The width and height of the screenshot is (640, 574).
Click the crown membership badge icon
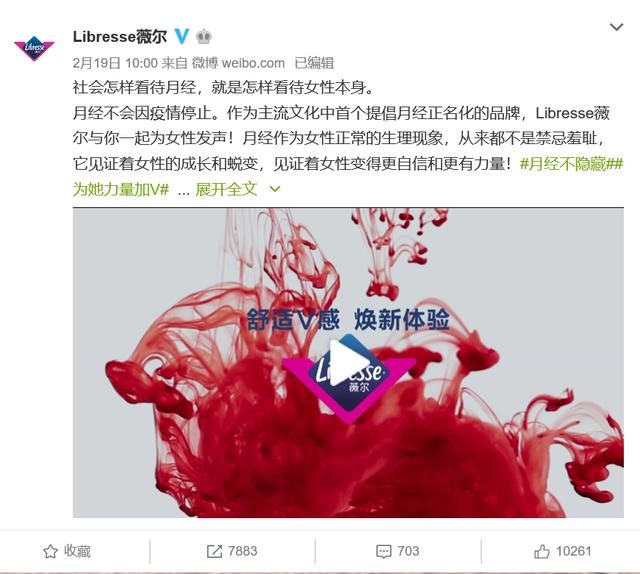tap(204, 37)
